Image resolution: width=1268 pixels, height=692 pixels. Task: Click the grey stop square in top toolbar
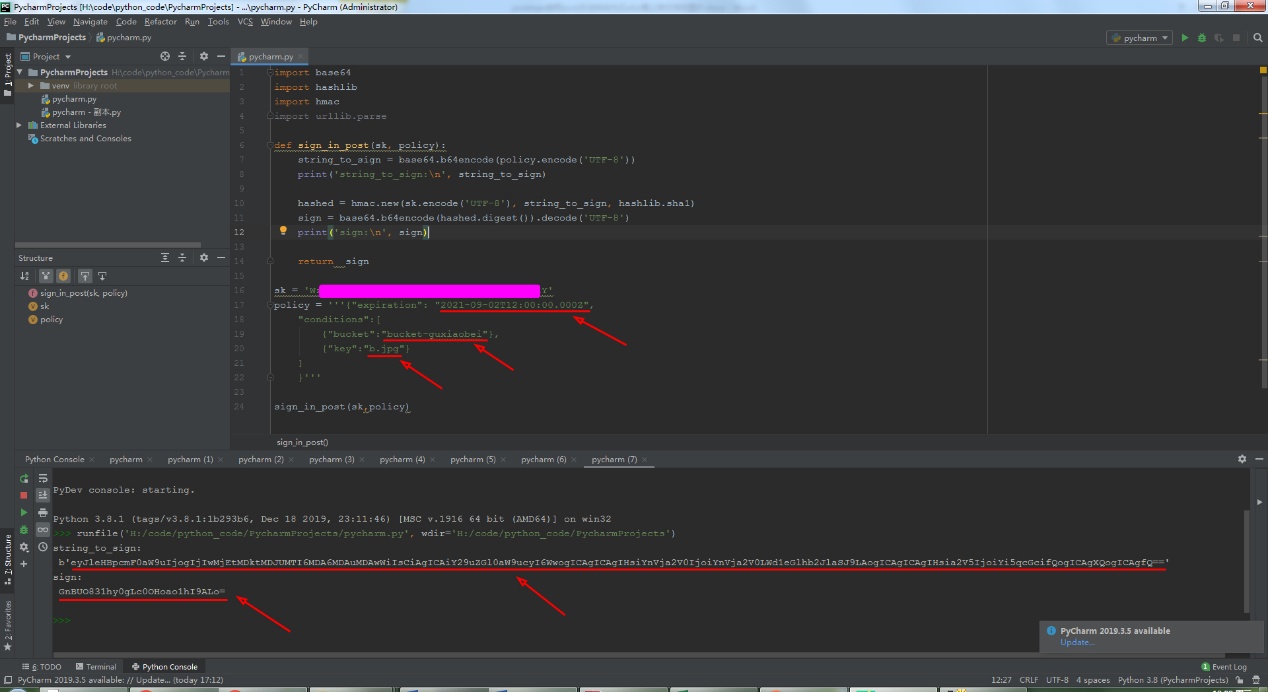click(1236, 38)
